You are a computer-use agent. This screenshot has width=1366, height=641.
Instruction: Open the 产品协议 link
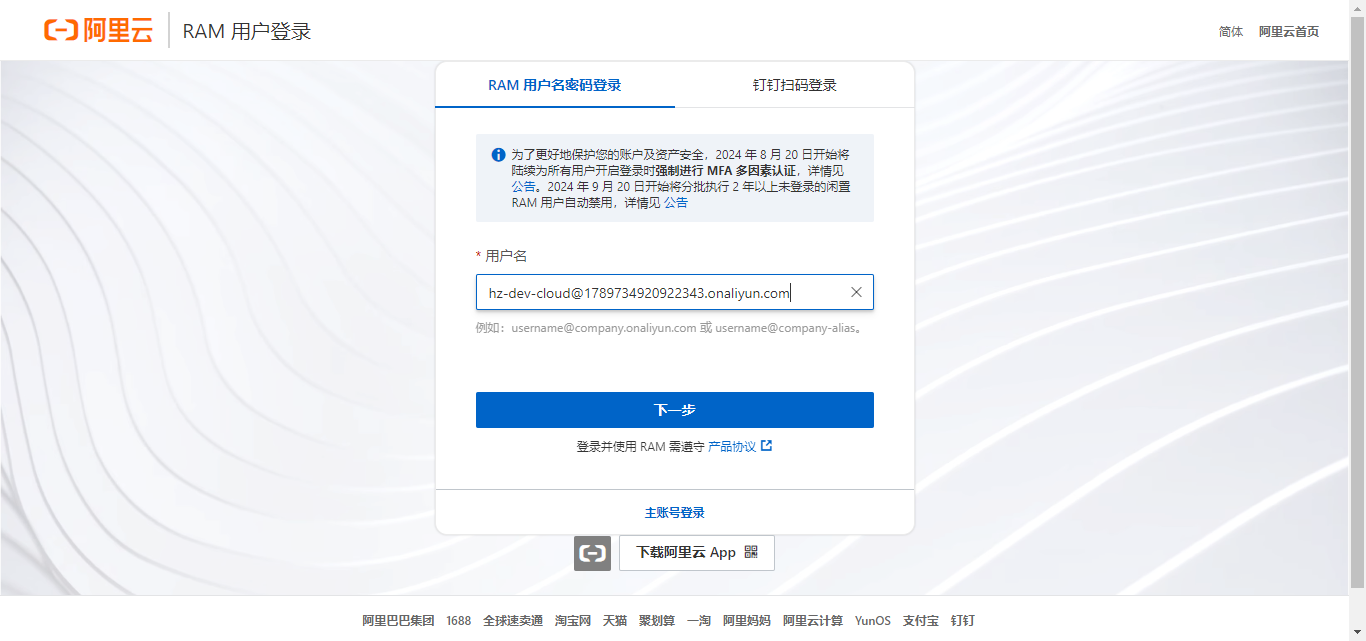tap(732, 446)
